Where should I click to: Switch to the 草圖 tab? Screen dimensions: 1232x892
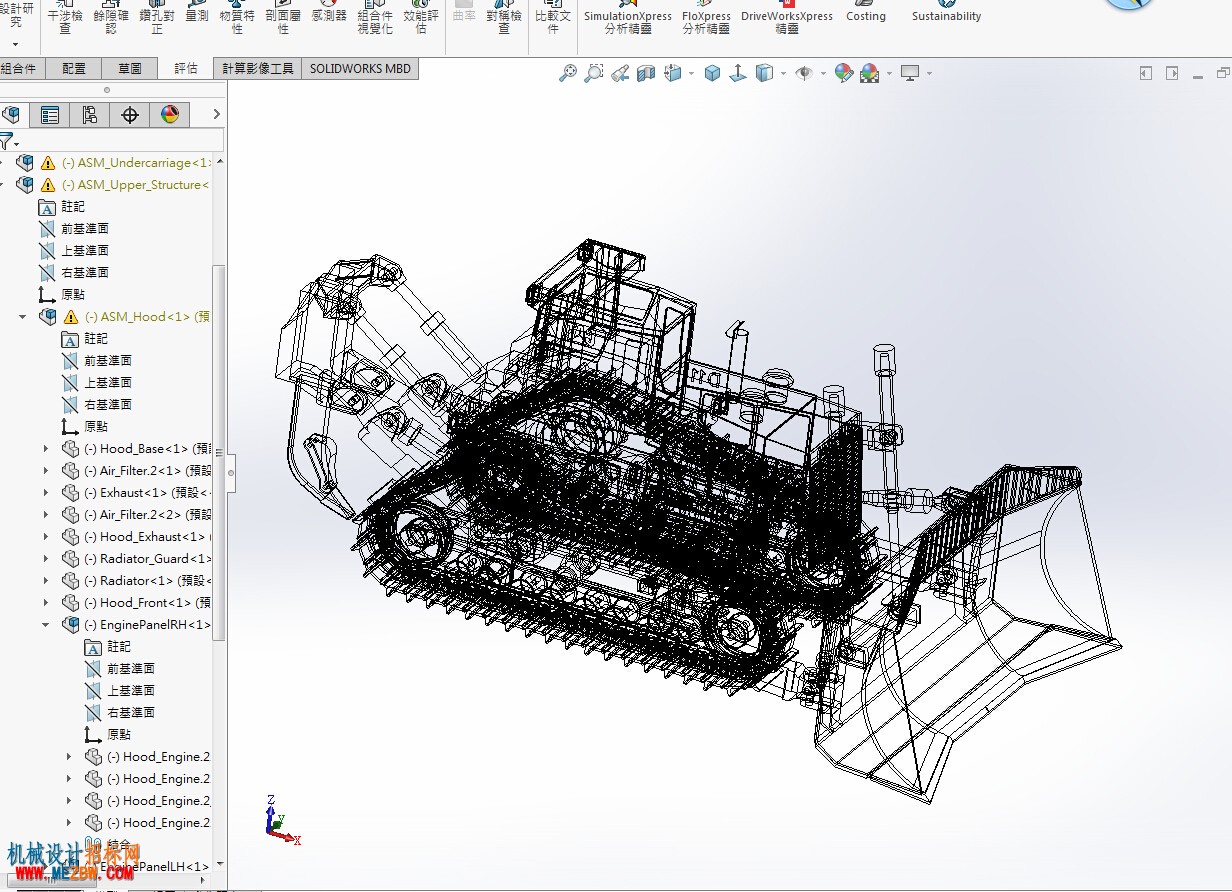coord(130,68)
